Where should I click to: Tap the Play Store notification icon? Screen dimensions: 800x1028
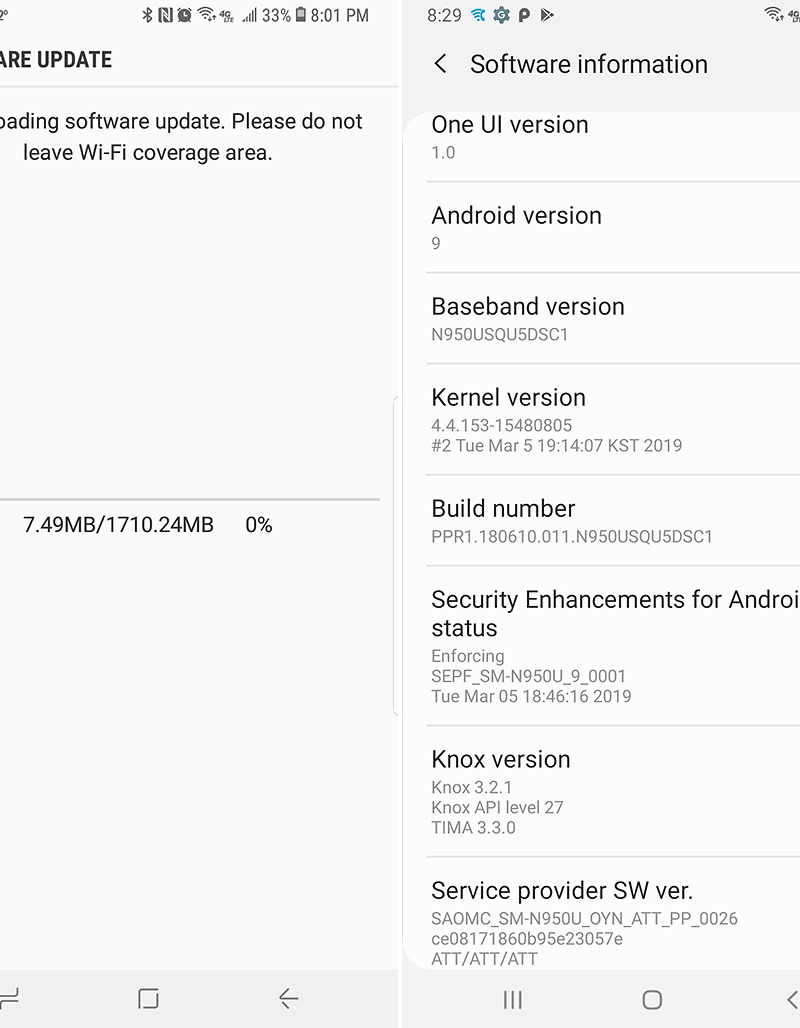click(546, 15)
